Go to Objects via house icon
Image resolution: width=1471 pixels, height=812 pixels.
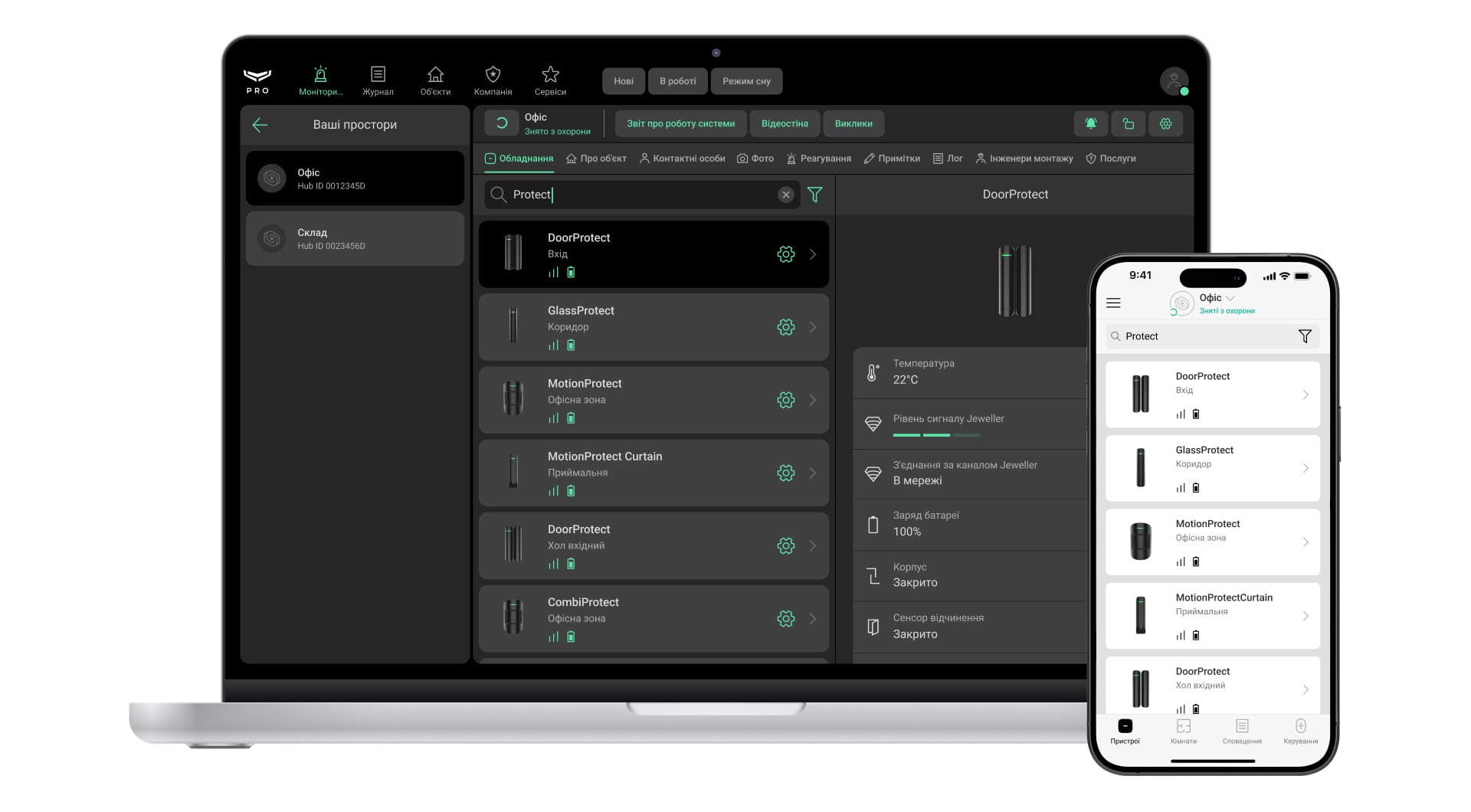coord(435,80)
